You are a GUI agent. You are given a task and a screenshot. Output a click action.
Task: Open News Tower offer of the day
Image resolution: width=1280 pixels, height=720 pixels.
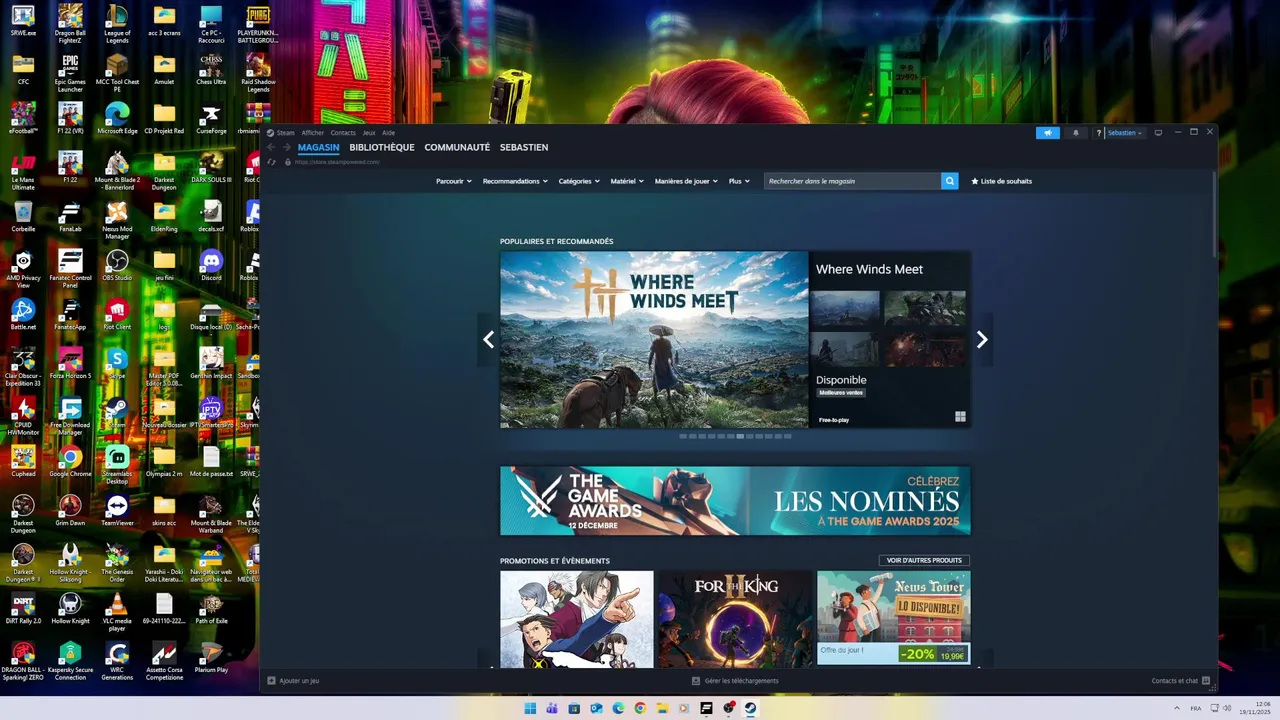[893, 619]
